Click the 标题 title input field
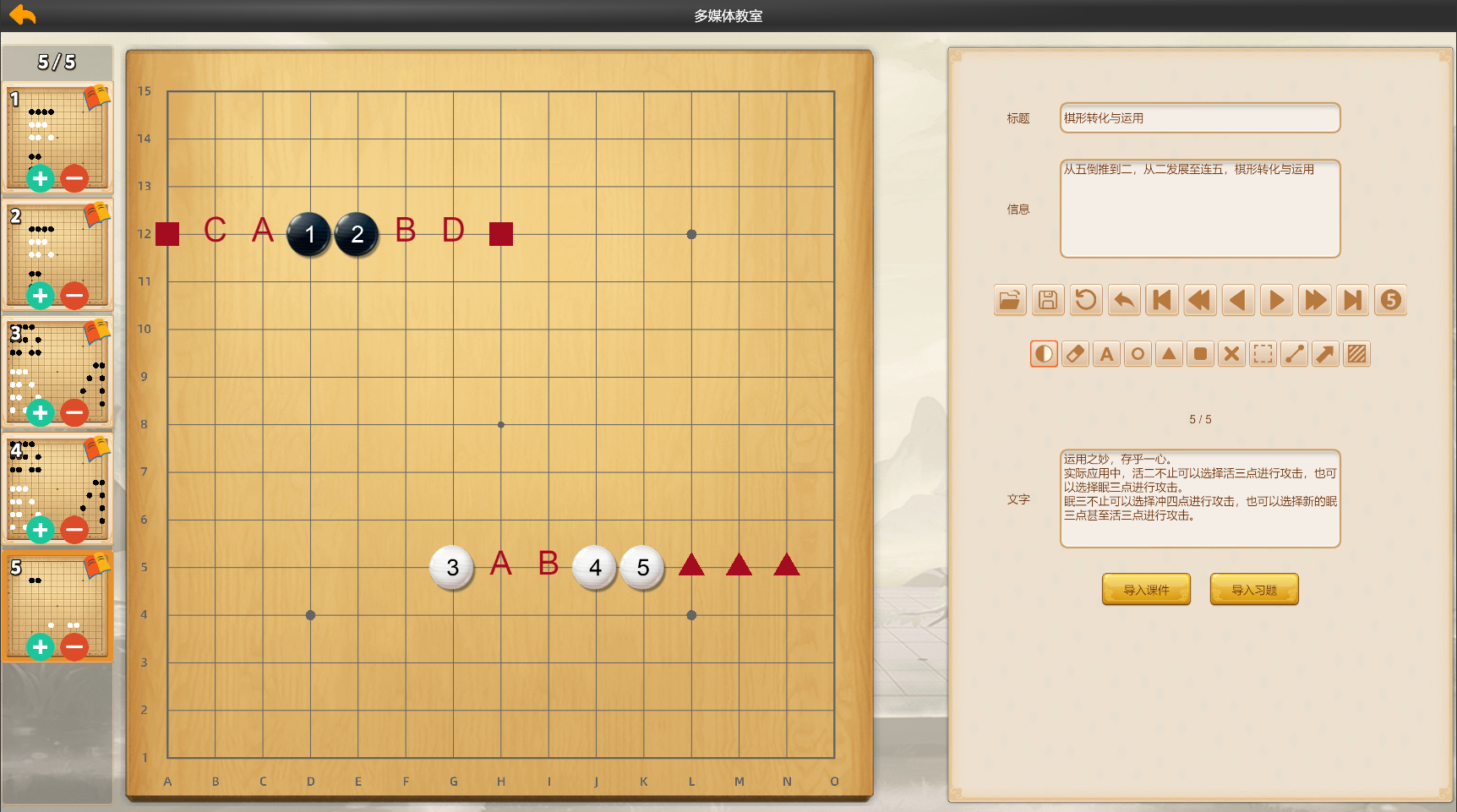 (1199, 118)
